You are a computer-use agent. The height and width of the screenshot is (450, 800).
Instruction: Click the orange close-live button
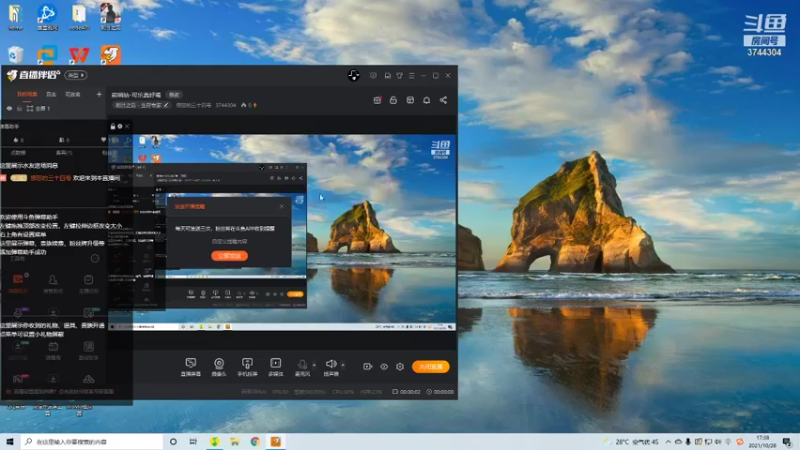click(x=431, y=366)
